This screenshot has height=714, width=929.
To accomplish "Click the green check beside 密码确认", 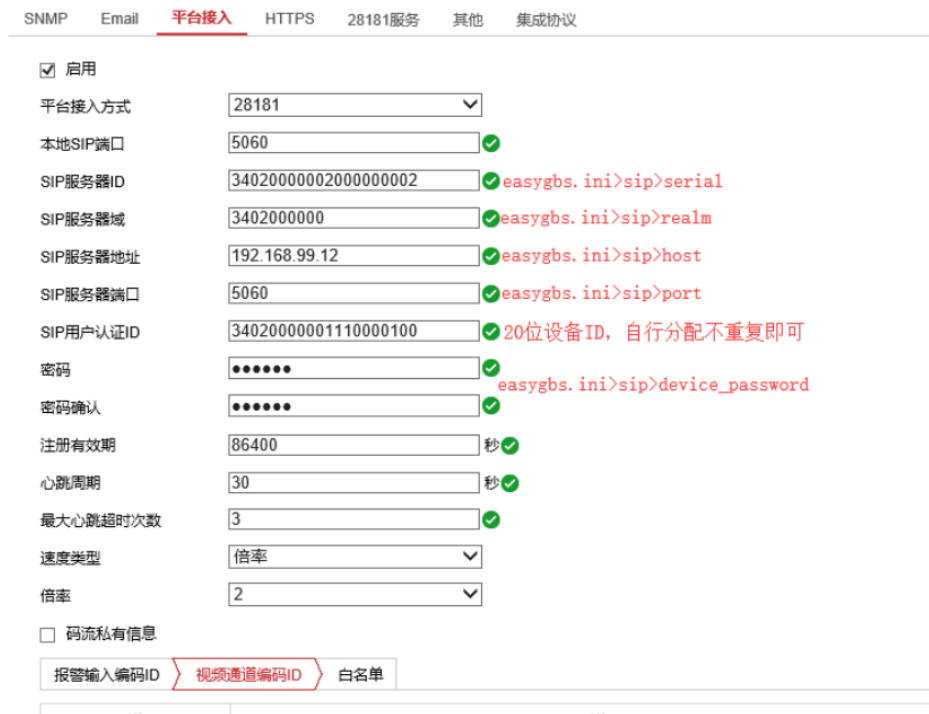I will [x=491, y=406].
